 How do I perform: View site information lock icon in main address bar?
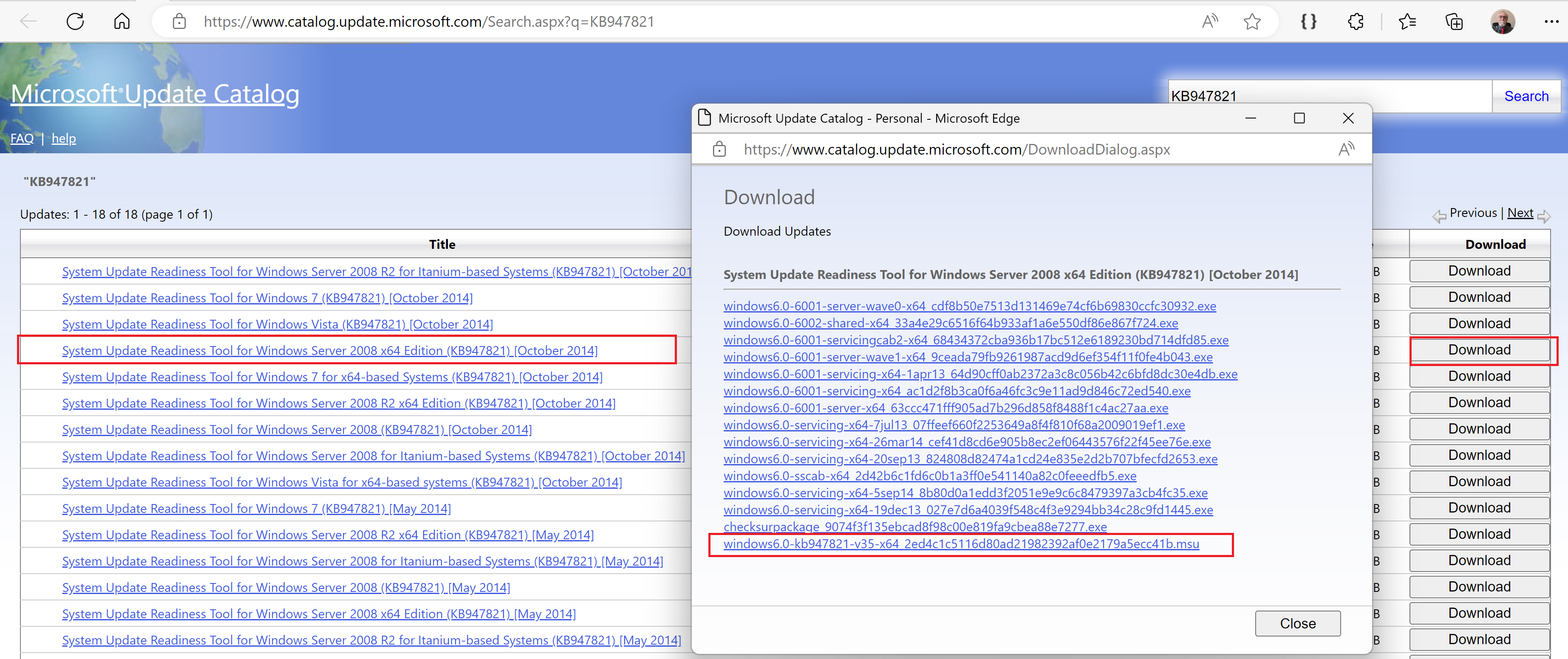tap(179, 22)
